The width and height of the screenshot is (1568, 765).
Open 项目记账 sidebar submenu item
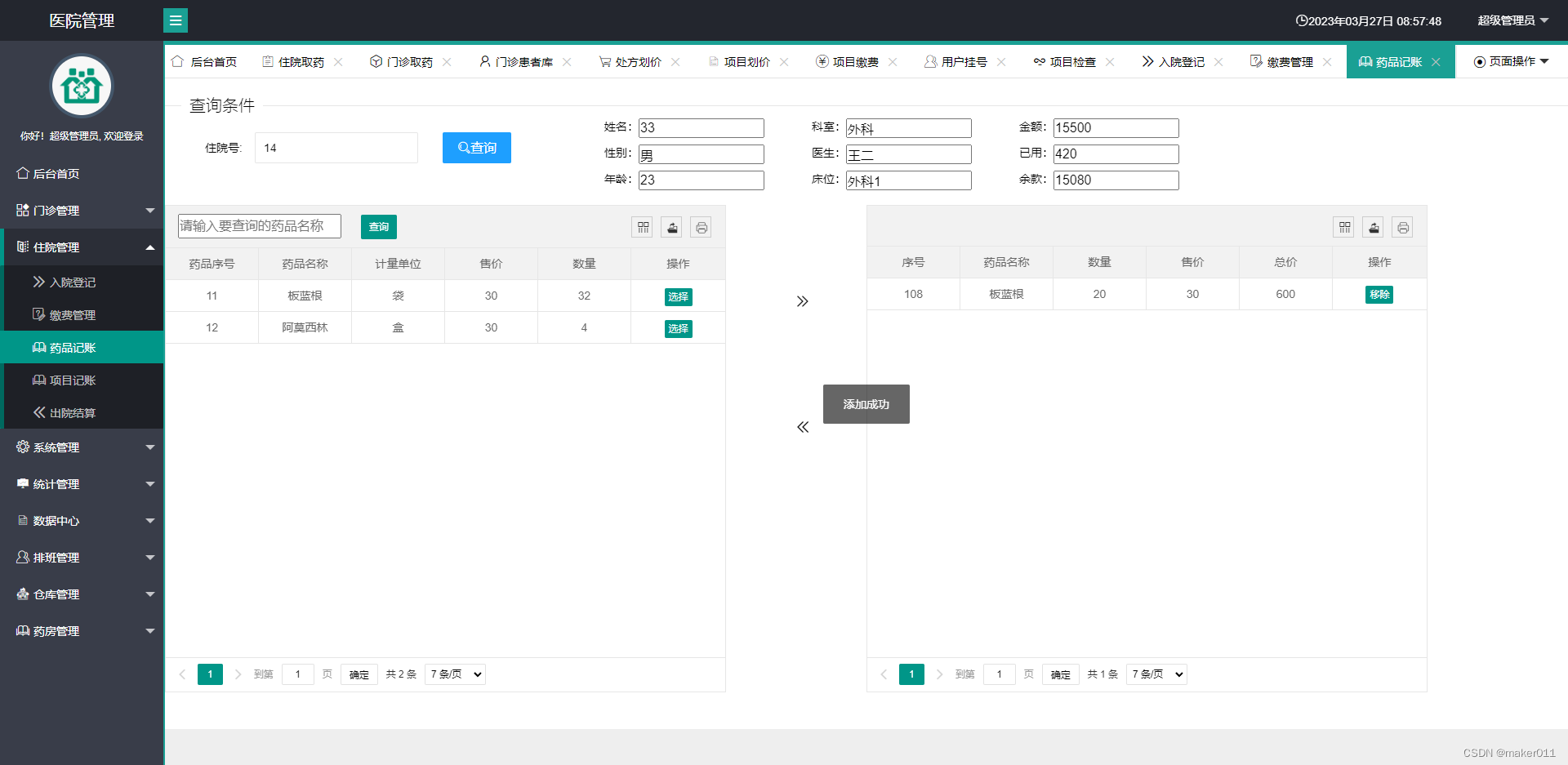coord(82,380)
